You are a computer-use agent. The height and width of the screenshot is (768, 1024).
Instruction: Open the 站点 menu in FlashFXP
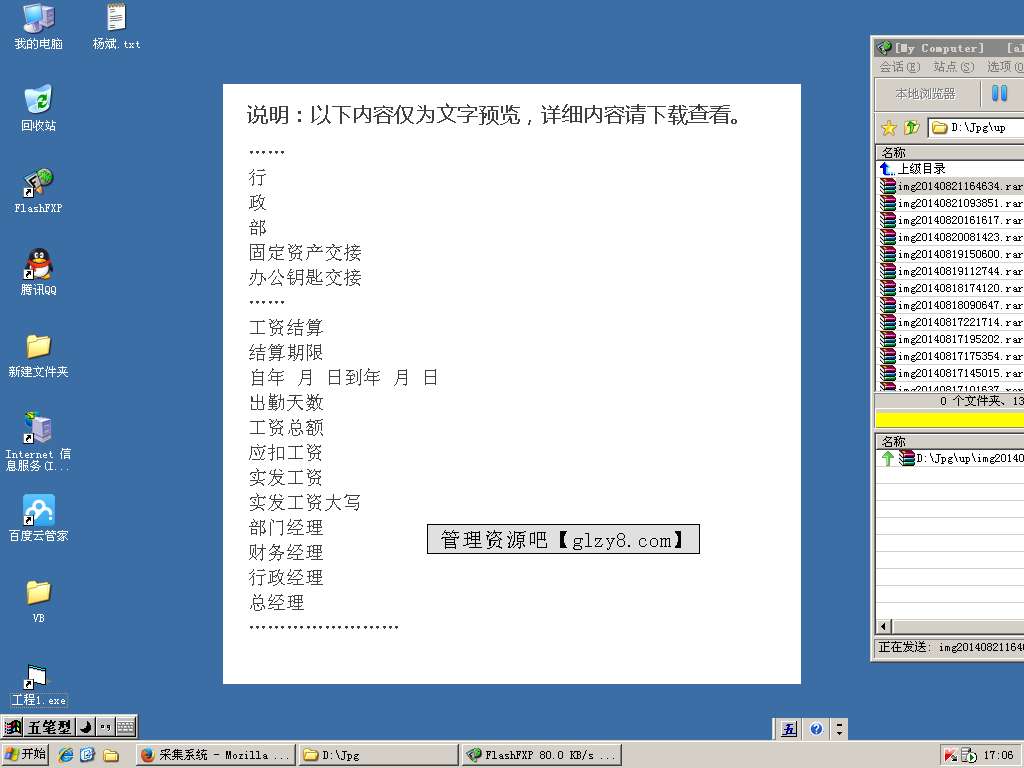[x=953, y=67]
